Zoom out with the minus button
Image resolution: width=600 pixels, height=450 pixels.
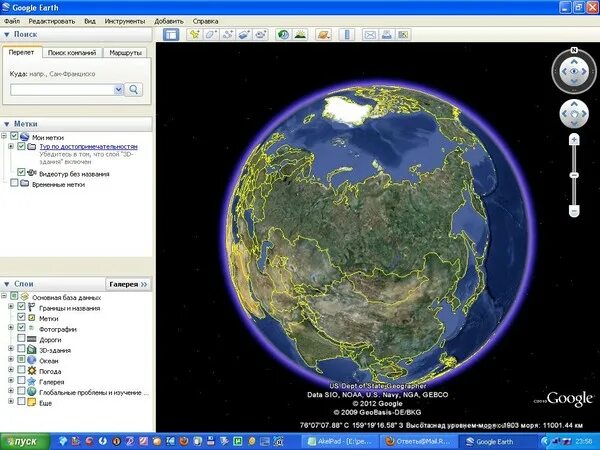[x=574, y=210]
